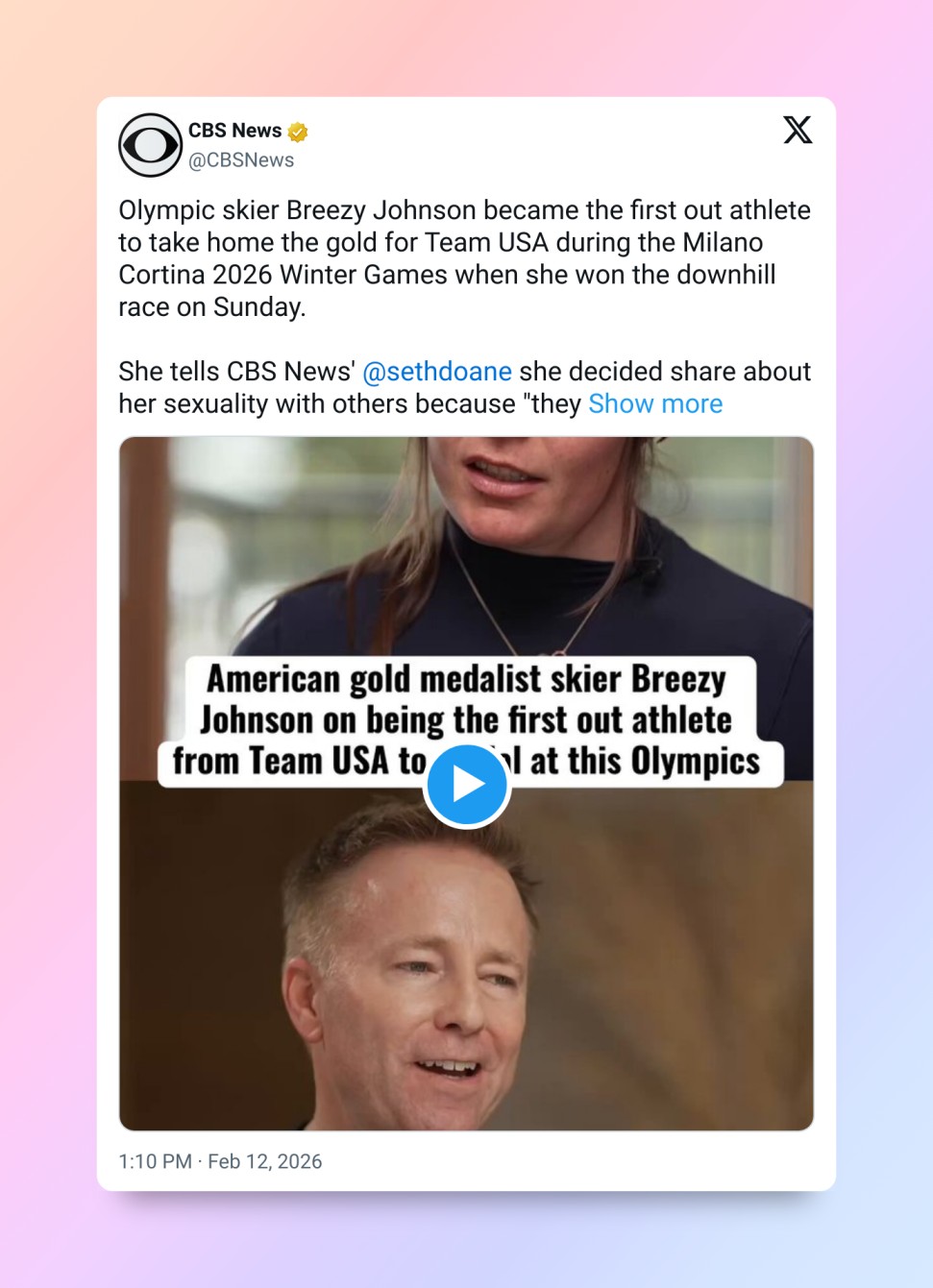Open the lower video frame showing the interviewer
The height and width of the screenshot is (1288, 933).
(466, 957)
